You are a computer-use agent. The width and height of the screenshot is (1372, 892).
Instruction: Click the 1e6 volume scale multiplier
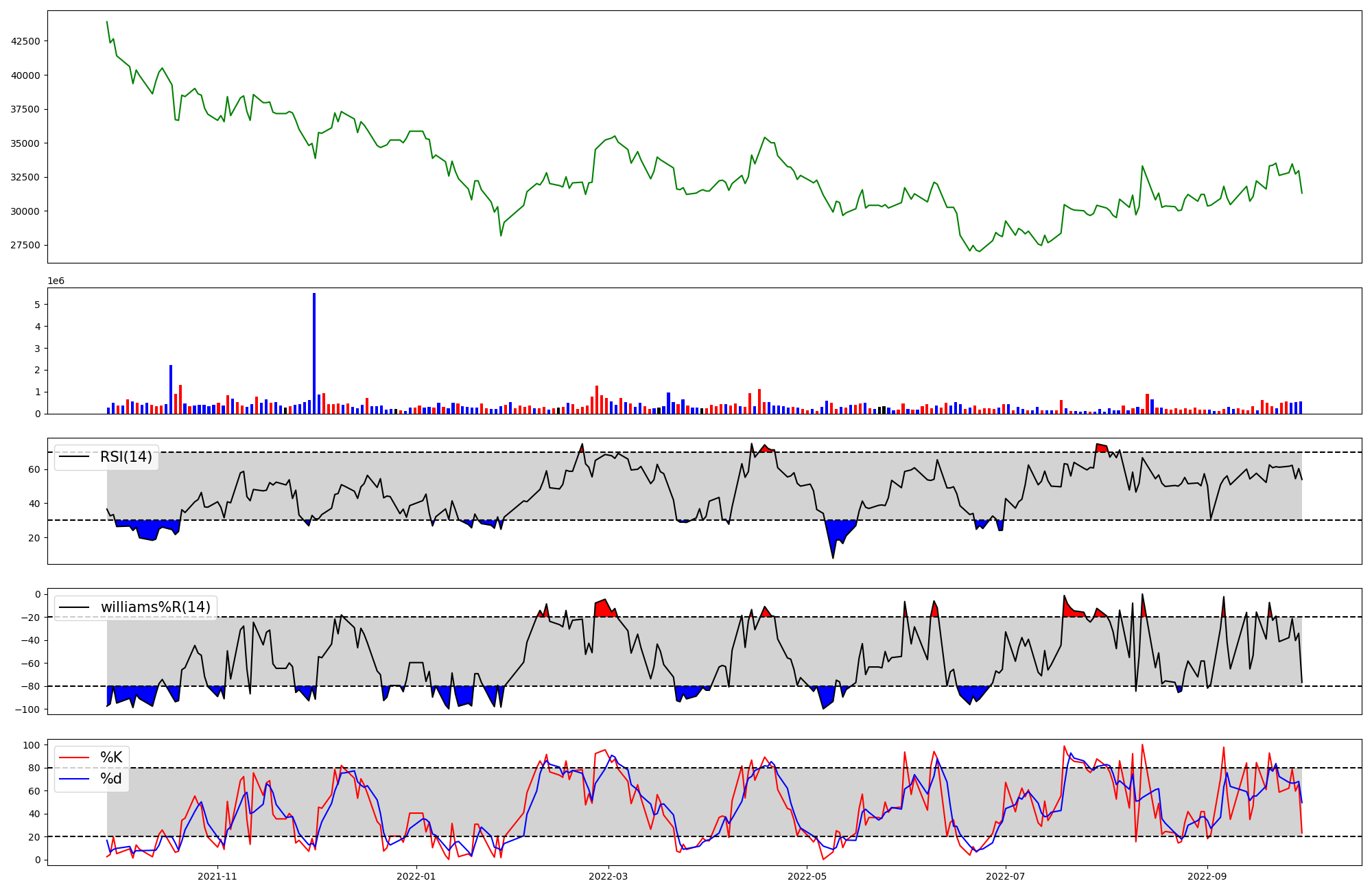[x=56, y=281]
